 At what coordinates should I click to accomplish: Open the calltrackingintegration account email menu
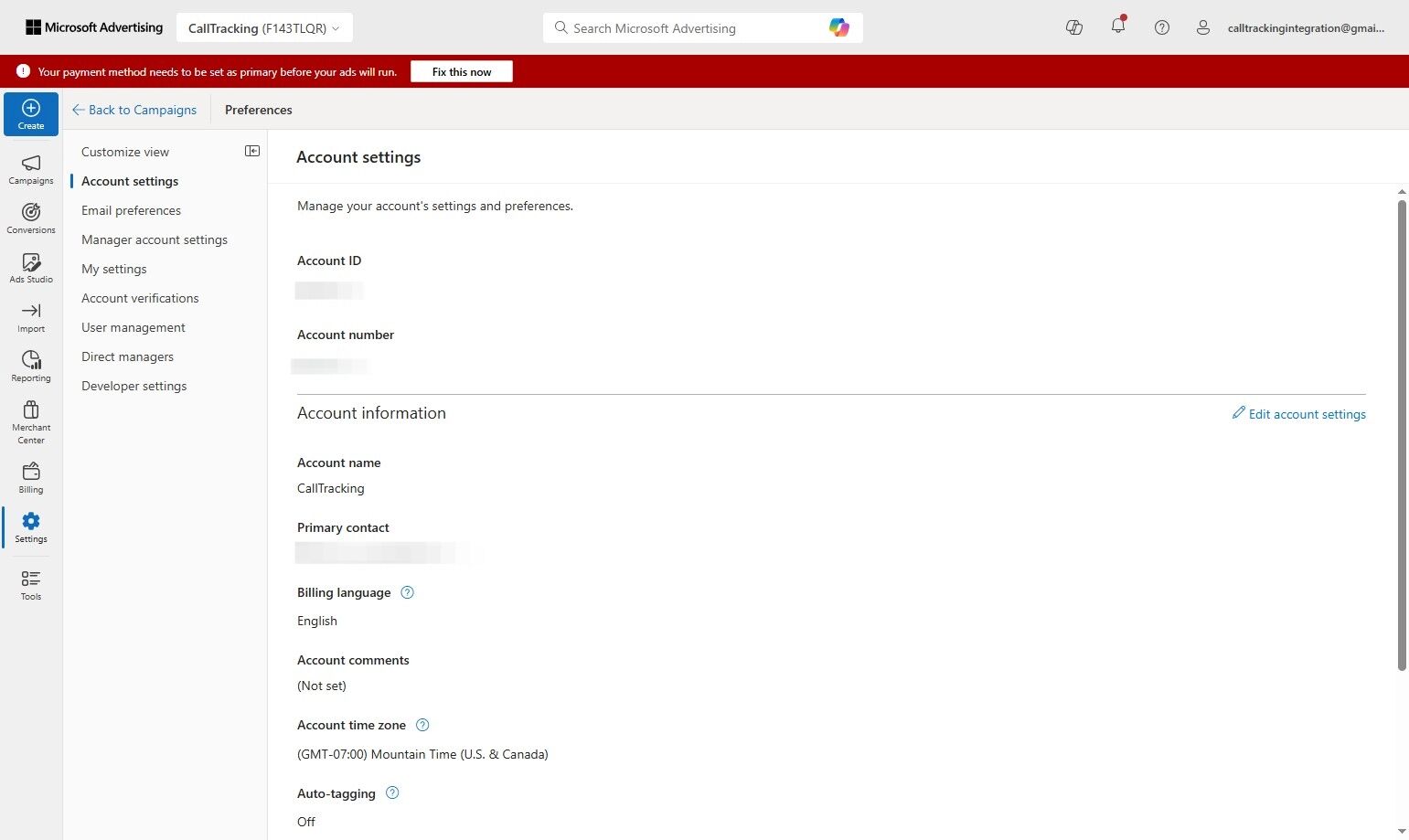coord(1306,28)
